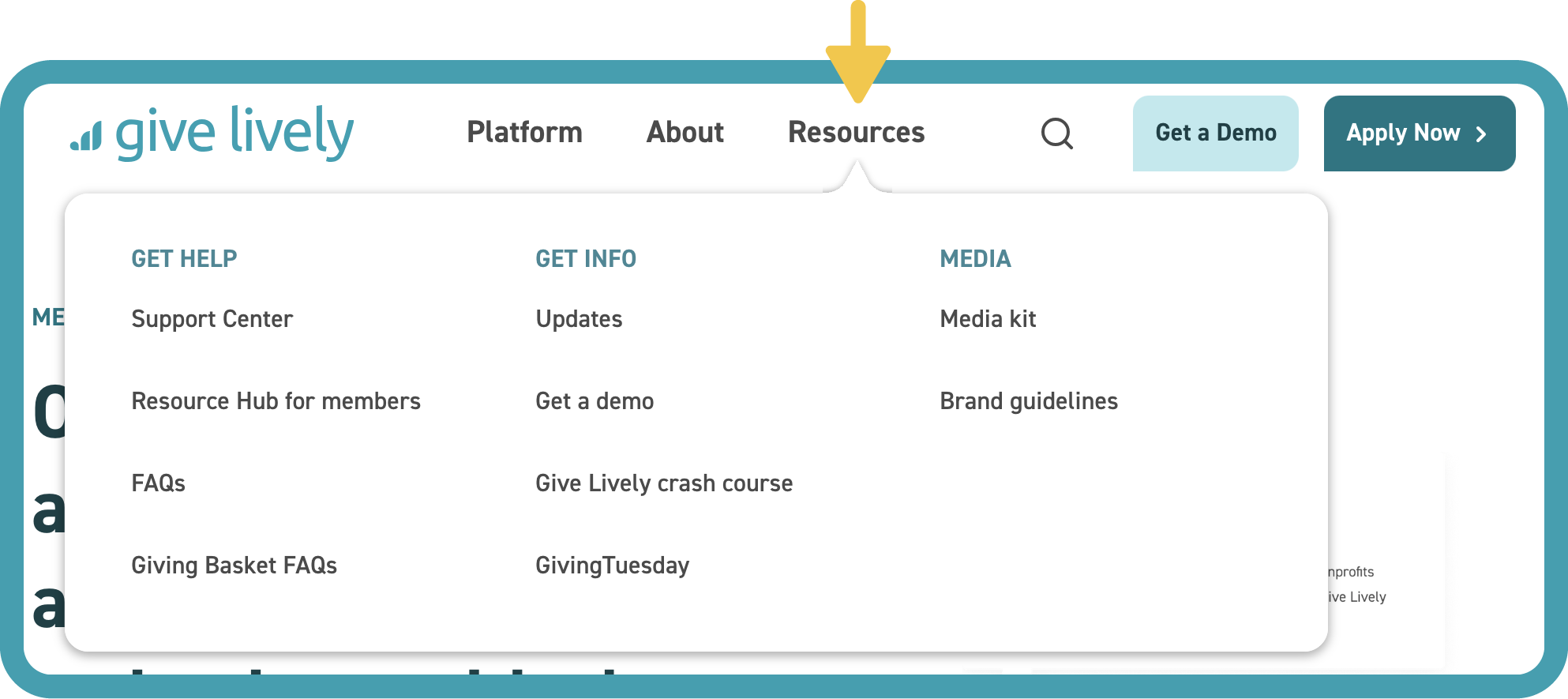Open the search magnifier icon

pyautogui.click(x=1057, y=133)
